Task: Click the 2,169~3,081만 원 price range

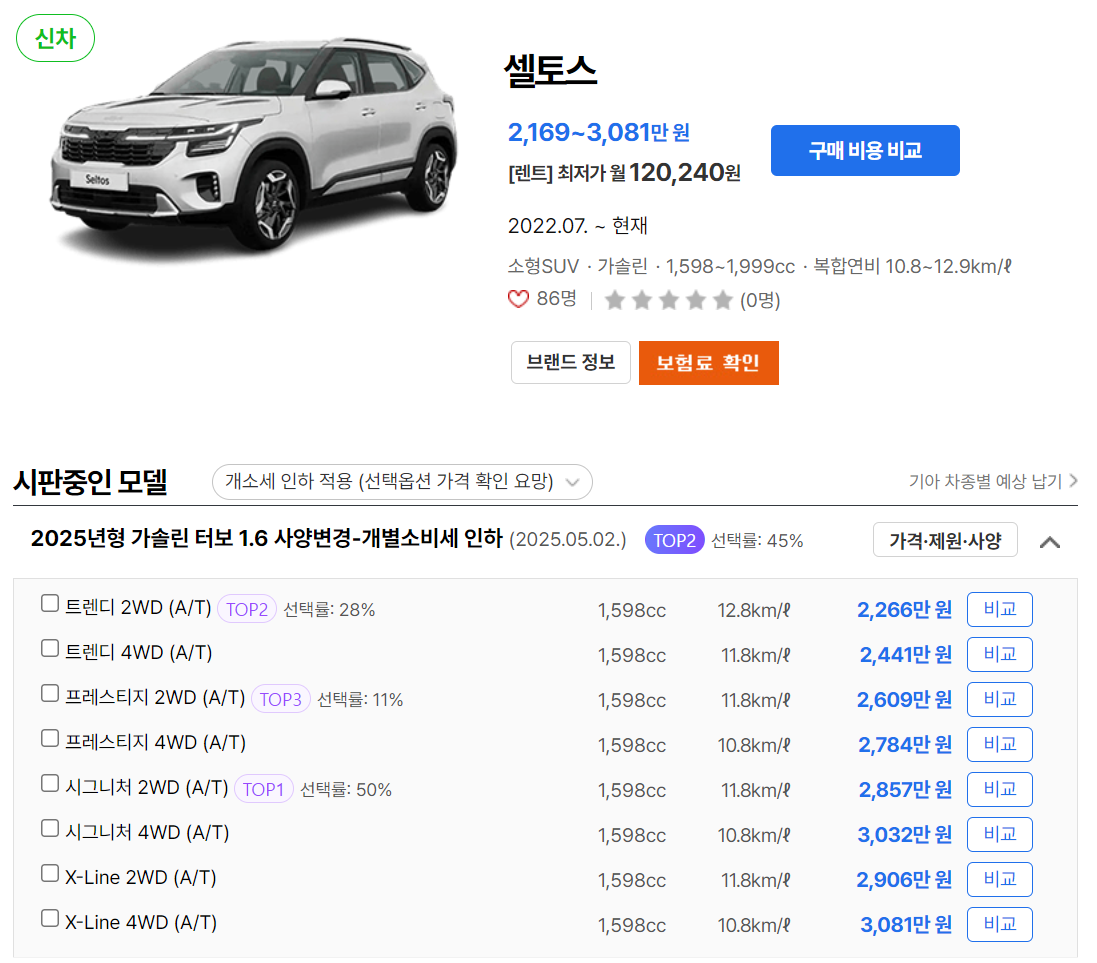Action: coord(599,132)
